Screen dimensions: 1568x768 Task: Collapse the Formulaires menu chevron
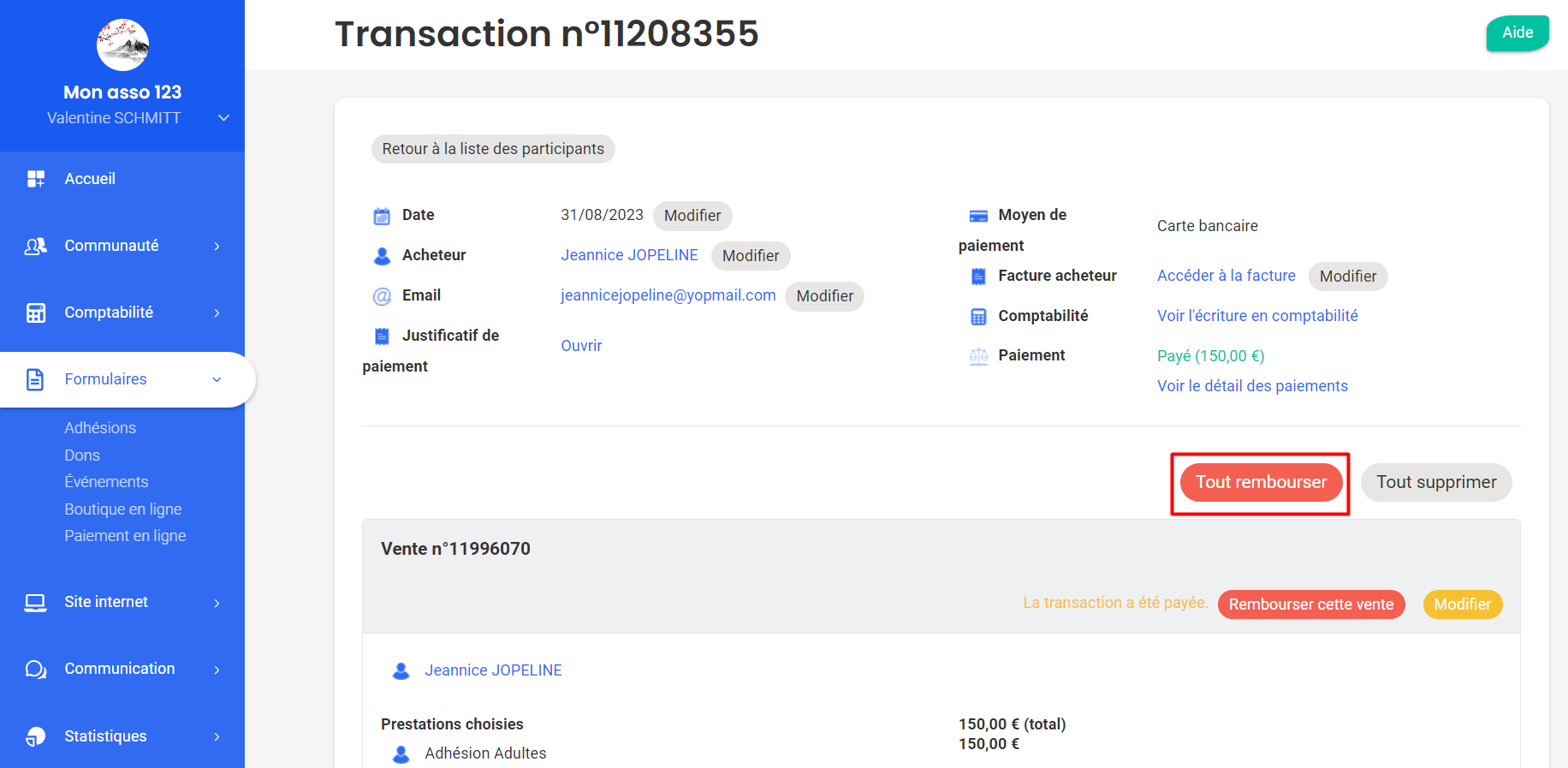pyautogui.click(x=217, y=379)
